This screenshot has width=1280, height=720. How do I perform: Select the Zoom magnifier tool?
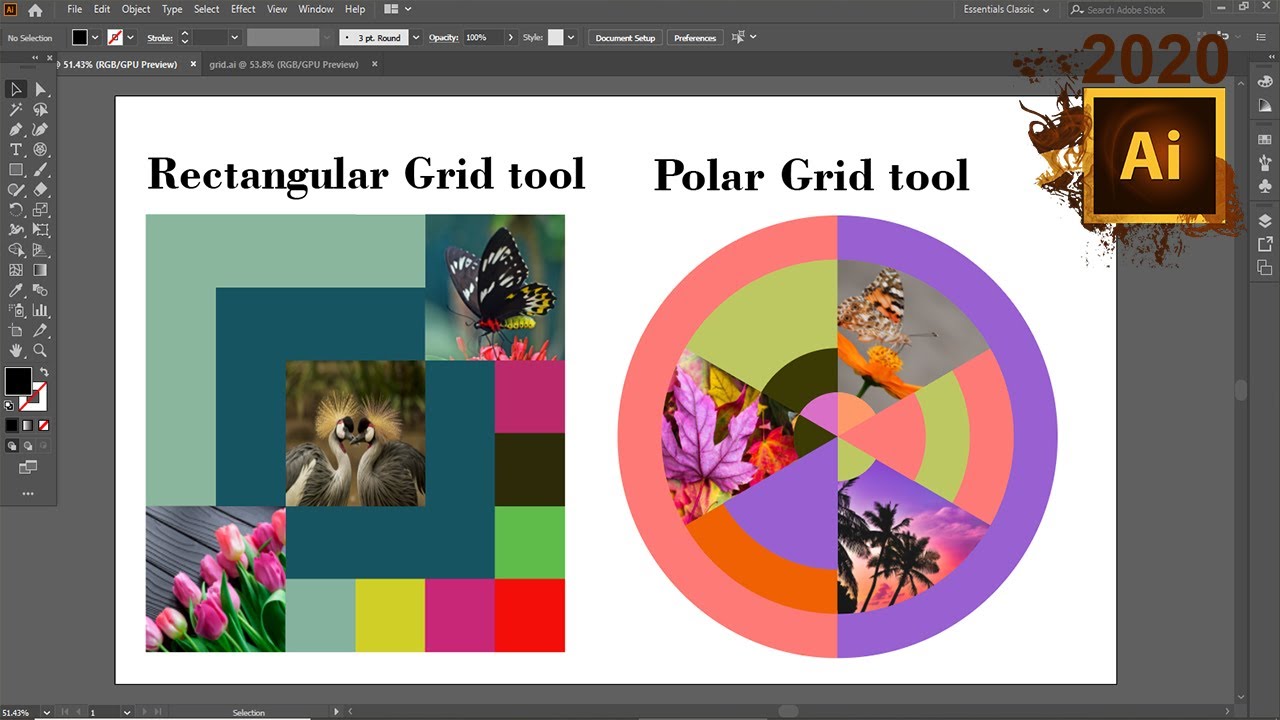coord(40,350)
